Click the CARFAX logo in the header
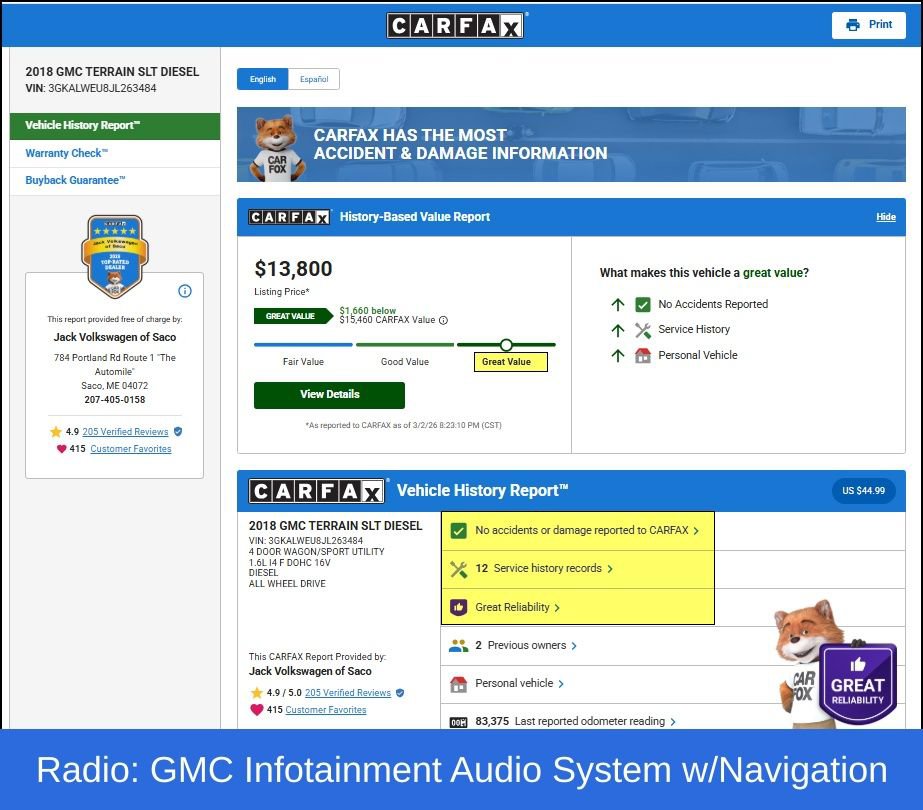Image resolution: width=923 pixels, height=810 pixels. click(455, 25)
